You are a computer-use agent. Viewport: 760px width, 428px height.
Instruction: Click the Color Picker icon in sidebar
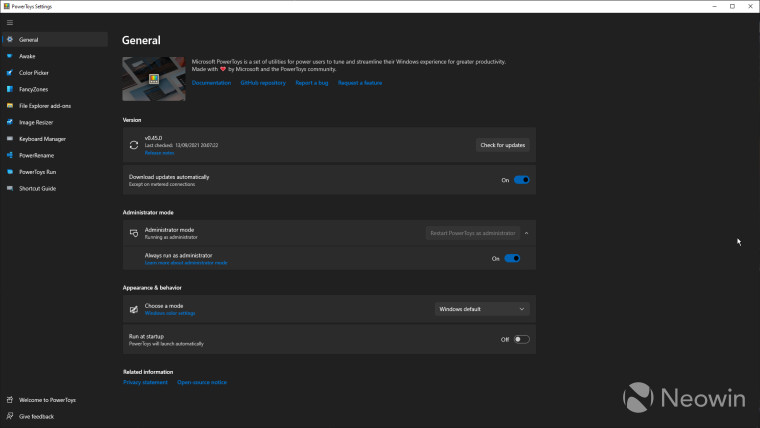pyautogui.click(x=9, y=72)
